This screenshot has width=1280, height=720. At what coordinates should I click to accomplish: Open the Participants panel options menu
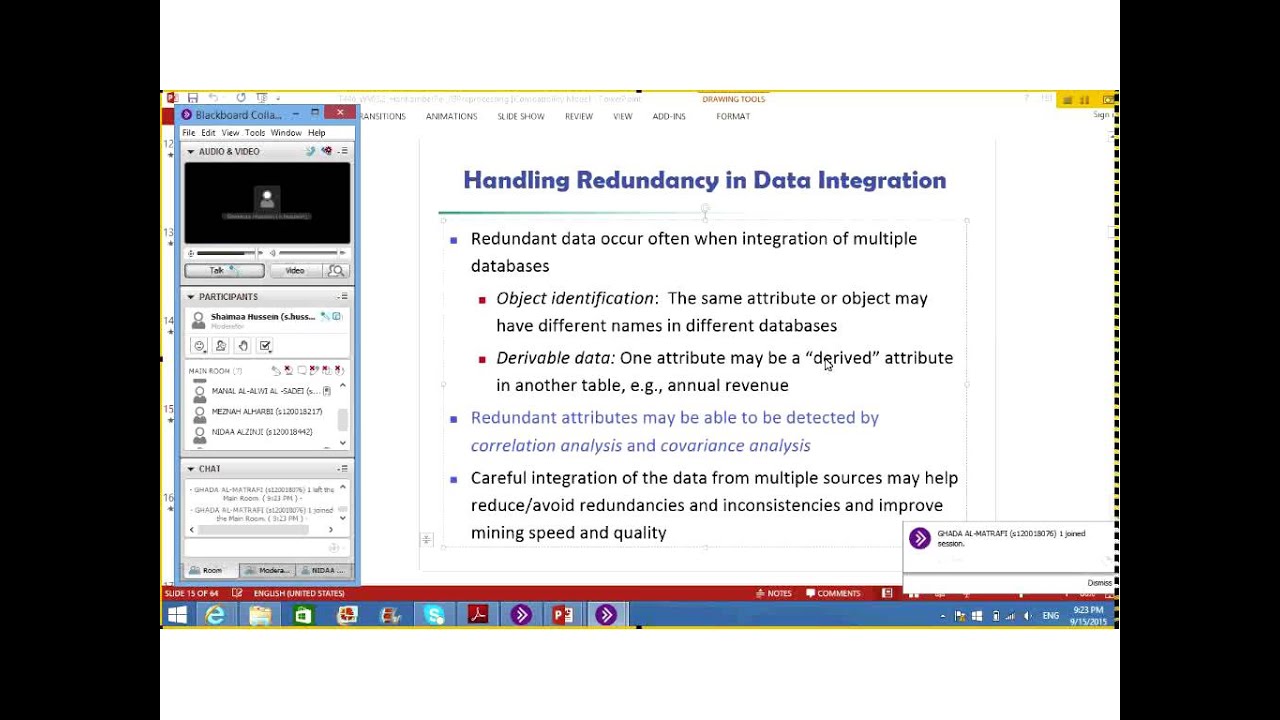click(x=343, y=297)
